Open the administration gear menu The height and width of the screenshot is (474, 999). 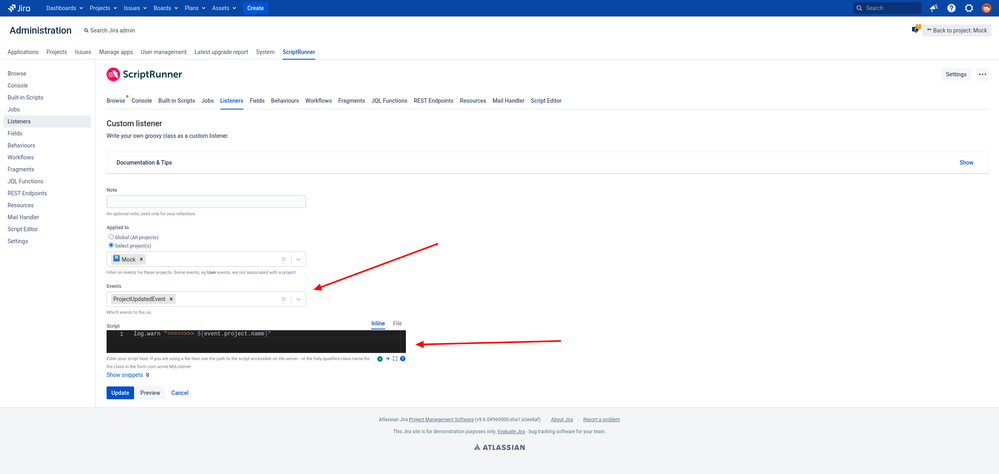click(969, 8)
